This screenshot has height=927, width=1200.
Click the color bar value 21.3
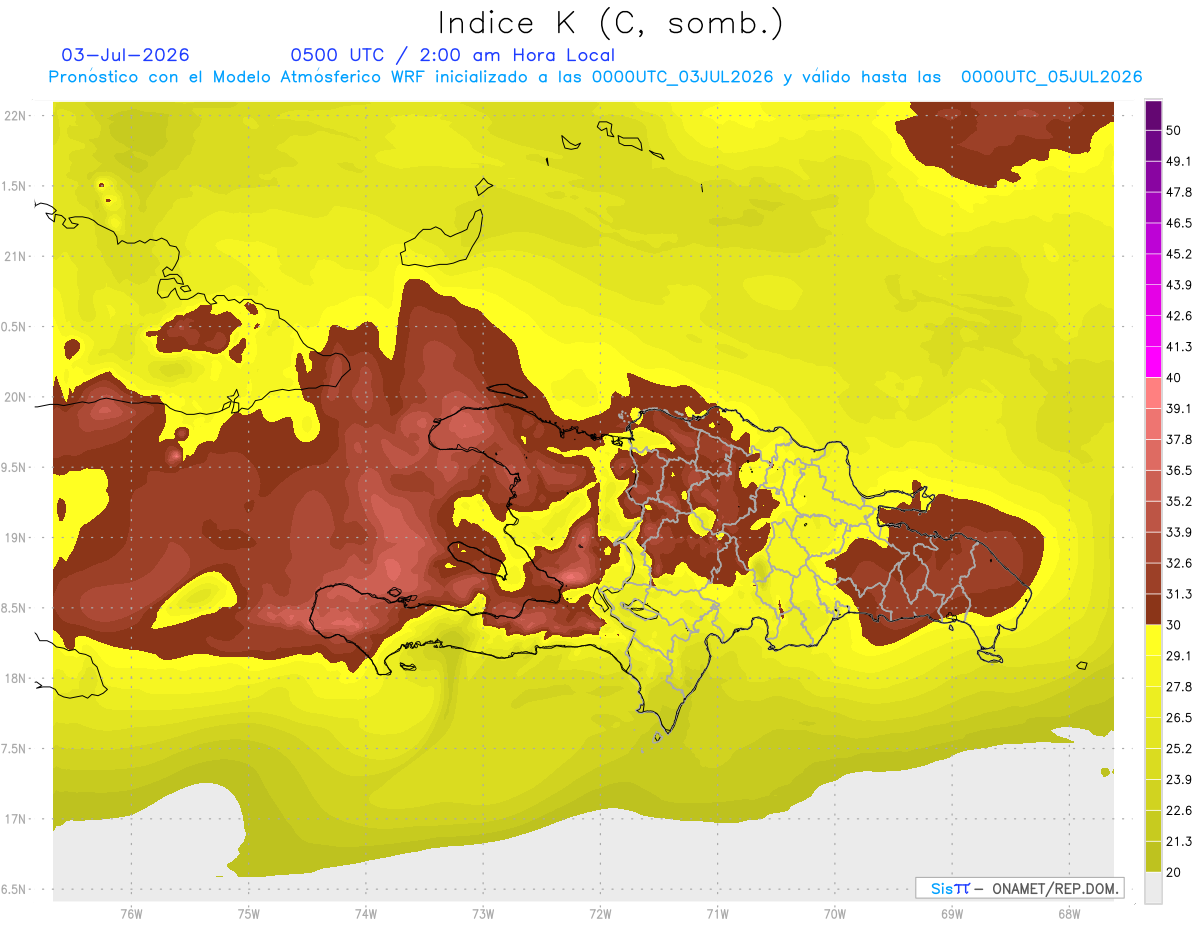coord(1179,841)
